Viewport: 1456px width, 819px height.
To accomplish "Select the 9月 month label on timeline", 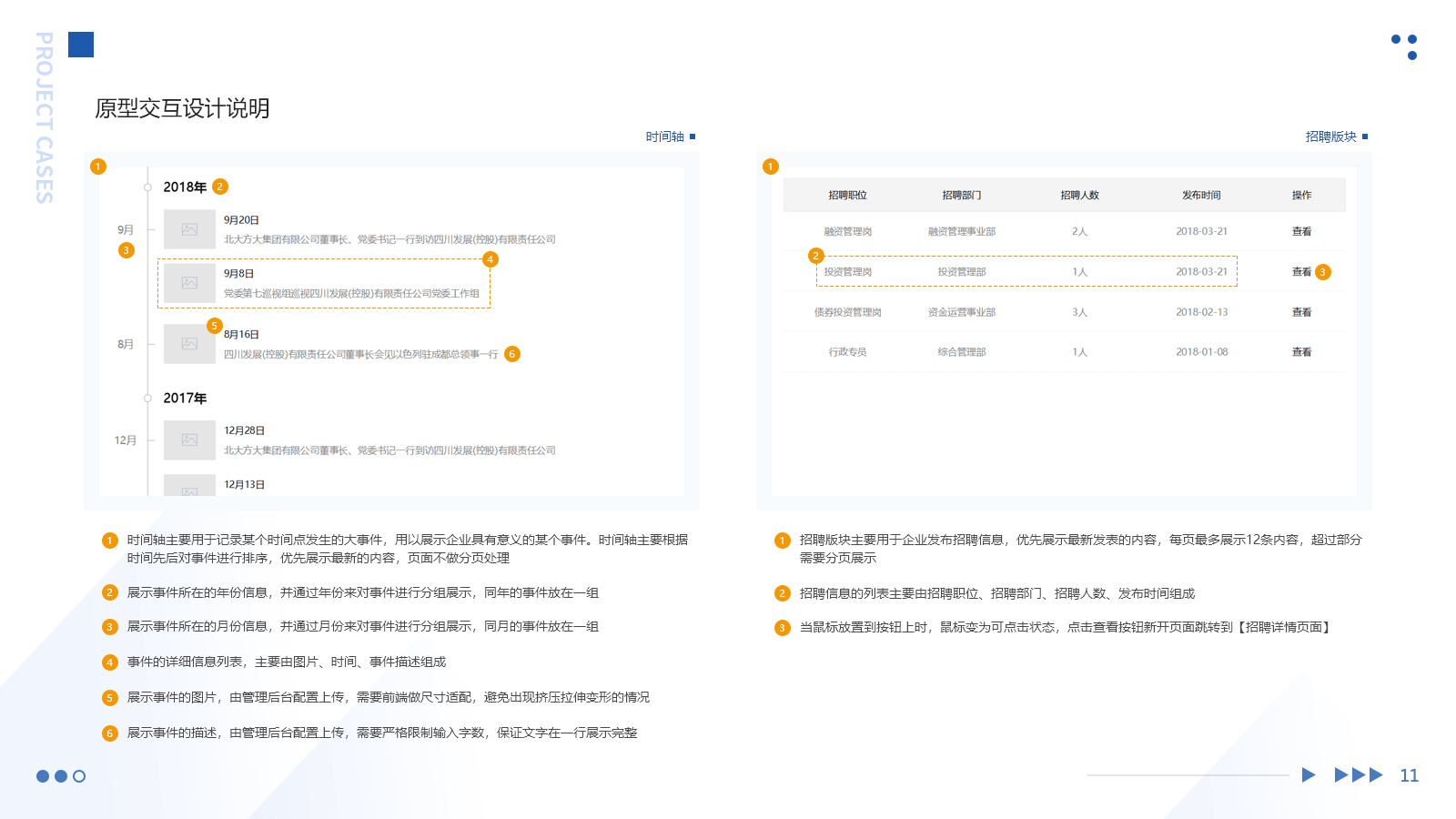I will click(x=126, y=229).
